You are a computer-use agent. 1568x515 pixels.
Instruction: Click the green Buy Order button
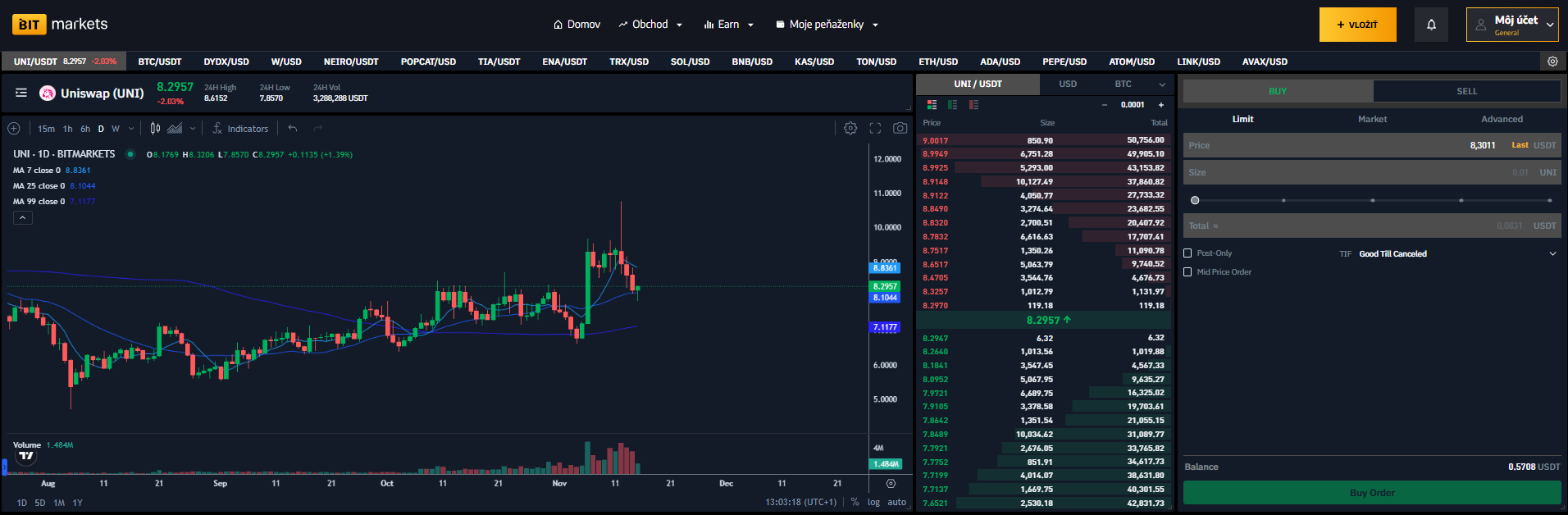tap(1371, 493)
